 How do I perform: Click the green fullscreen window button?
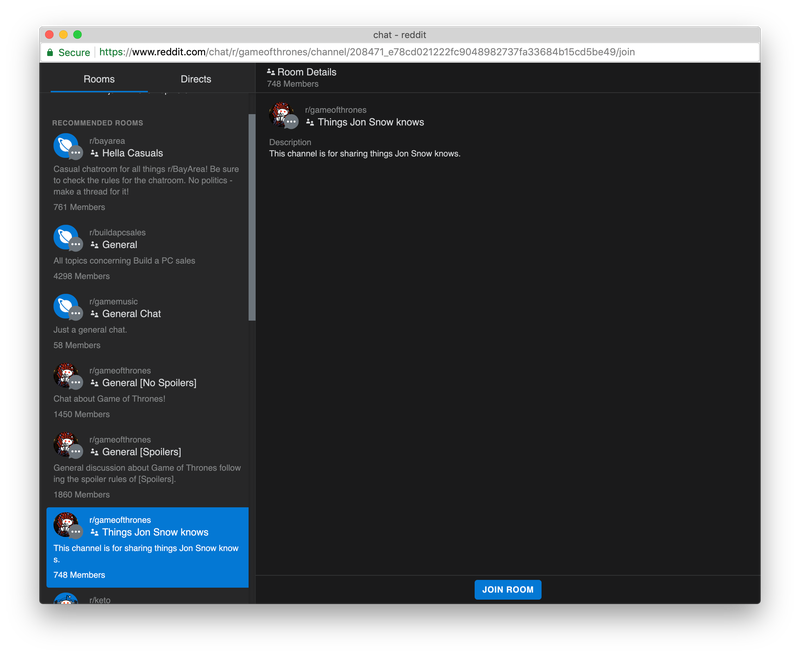(78, 35)
